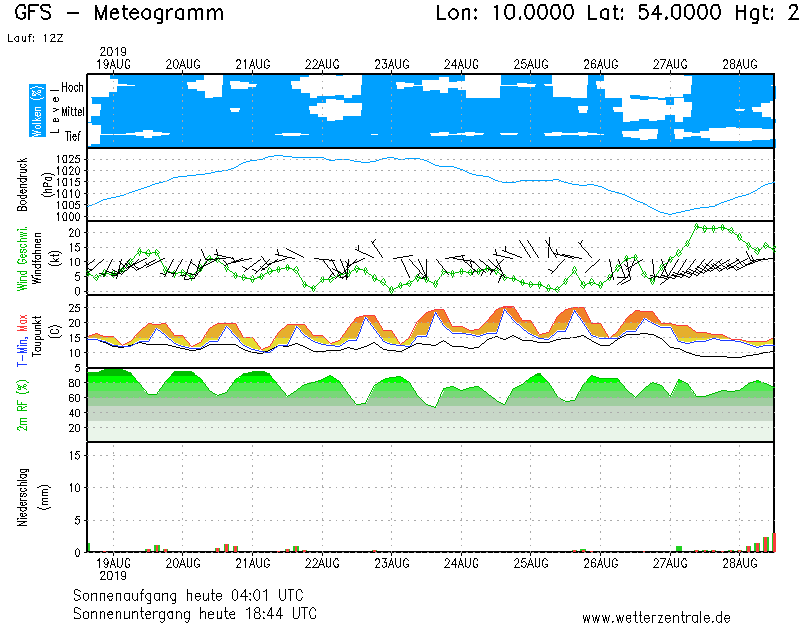The width and height of the screenshot is (800, 625).
Task: Click the Tief cloud level label
Action: pos(73,136)
